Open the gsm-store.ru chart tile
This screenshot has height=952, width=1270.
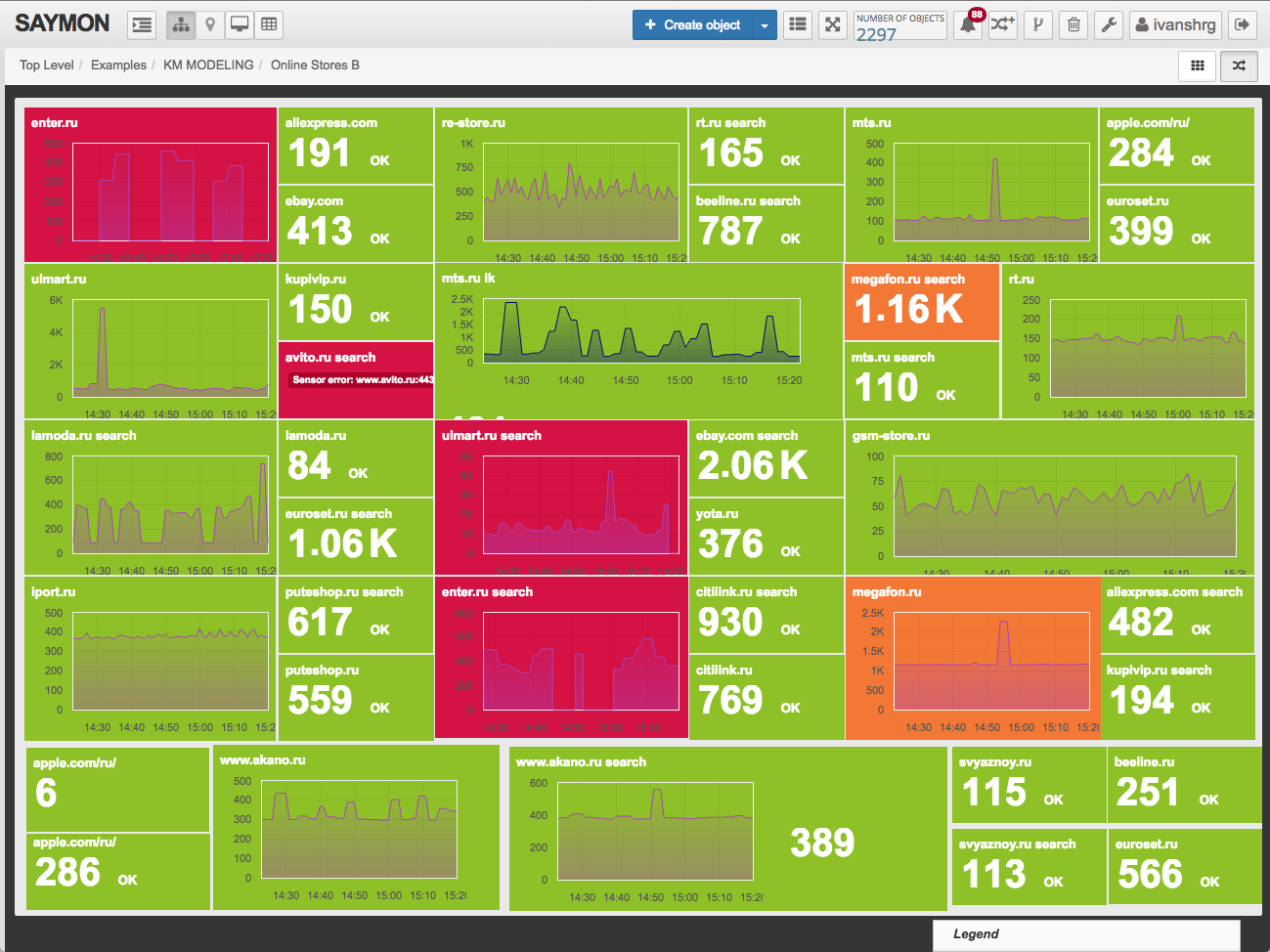click(x=1050, y=498)
